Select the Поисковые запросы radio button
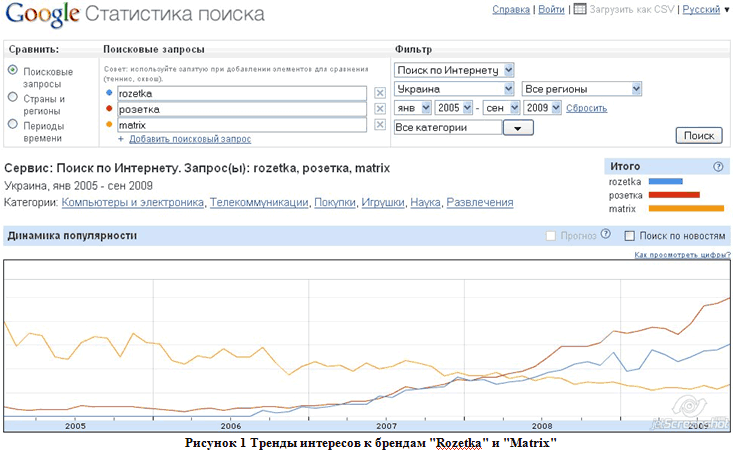Screen dimensions: 737x453 coord(13,70)
